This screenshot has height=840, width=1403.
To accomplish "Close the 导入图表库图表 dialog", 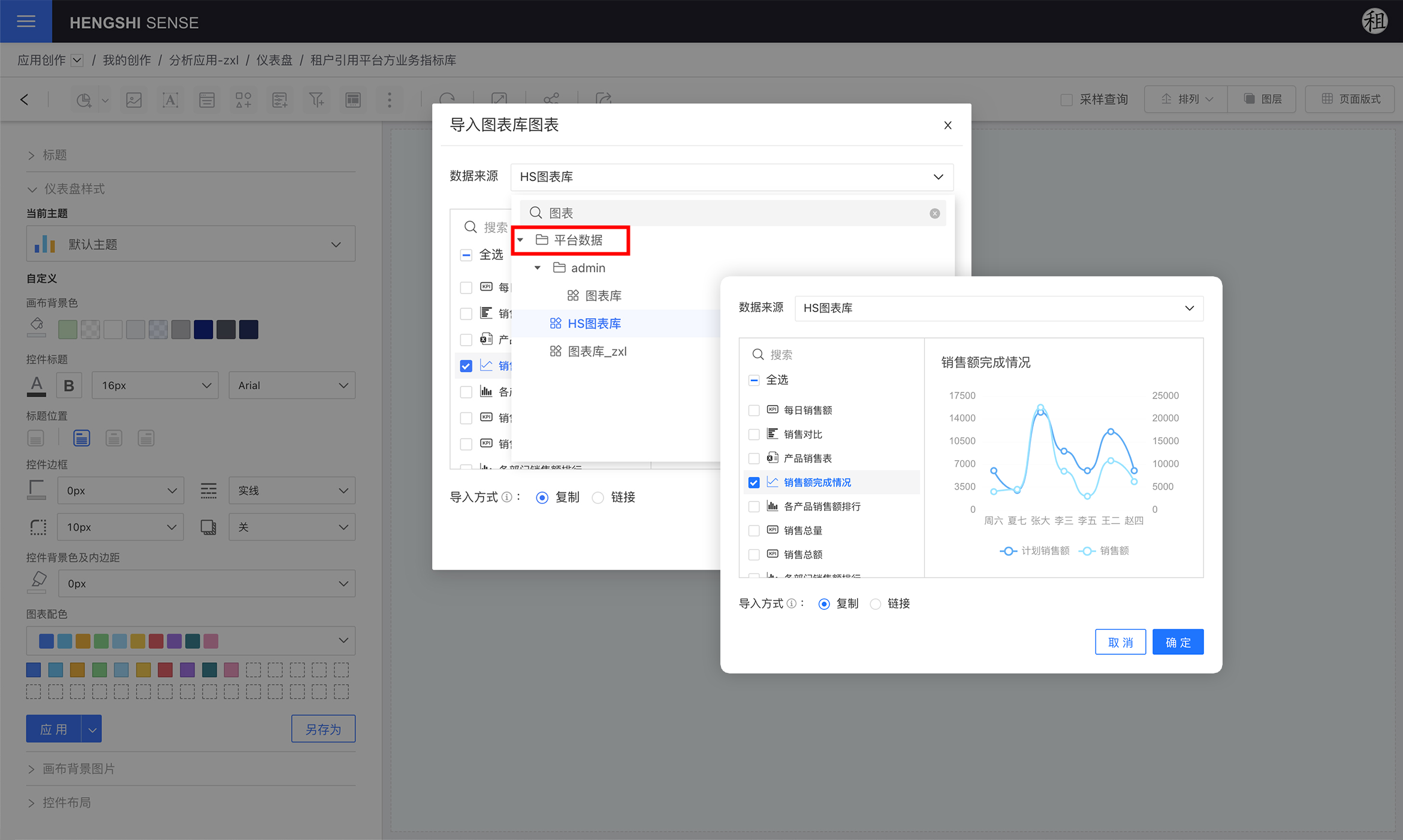I will coord(948,125).
